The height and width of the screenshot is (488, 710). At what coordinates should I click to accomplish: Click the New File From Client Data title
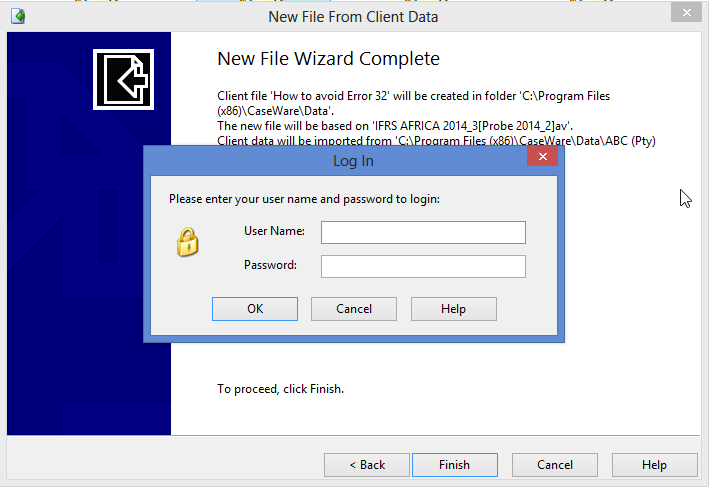pos(353,16)
